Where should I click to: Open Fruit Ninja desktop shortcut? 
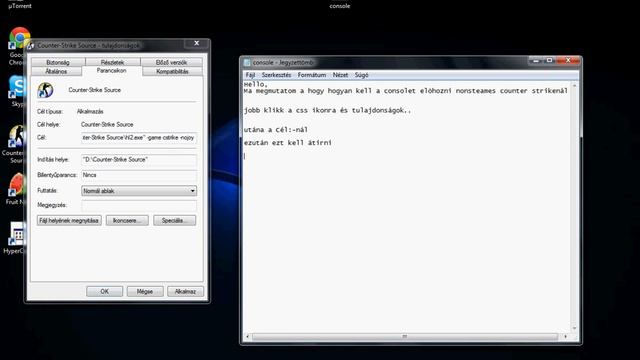pos(17,186)
